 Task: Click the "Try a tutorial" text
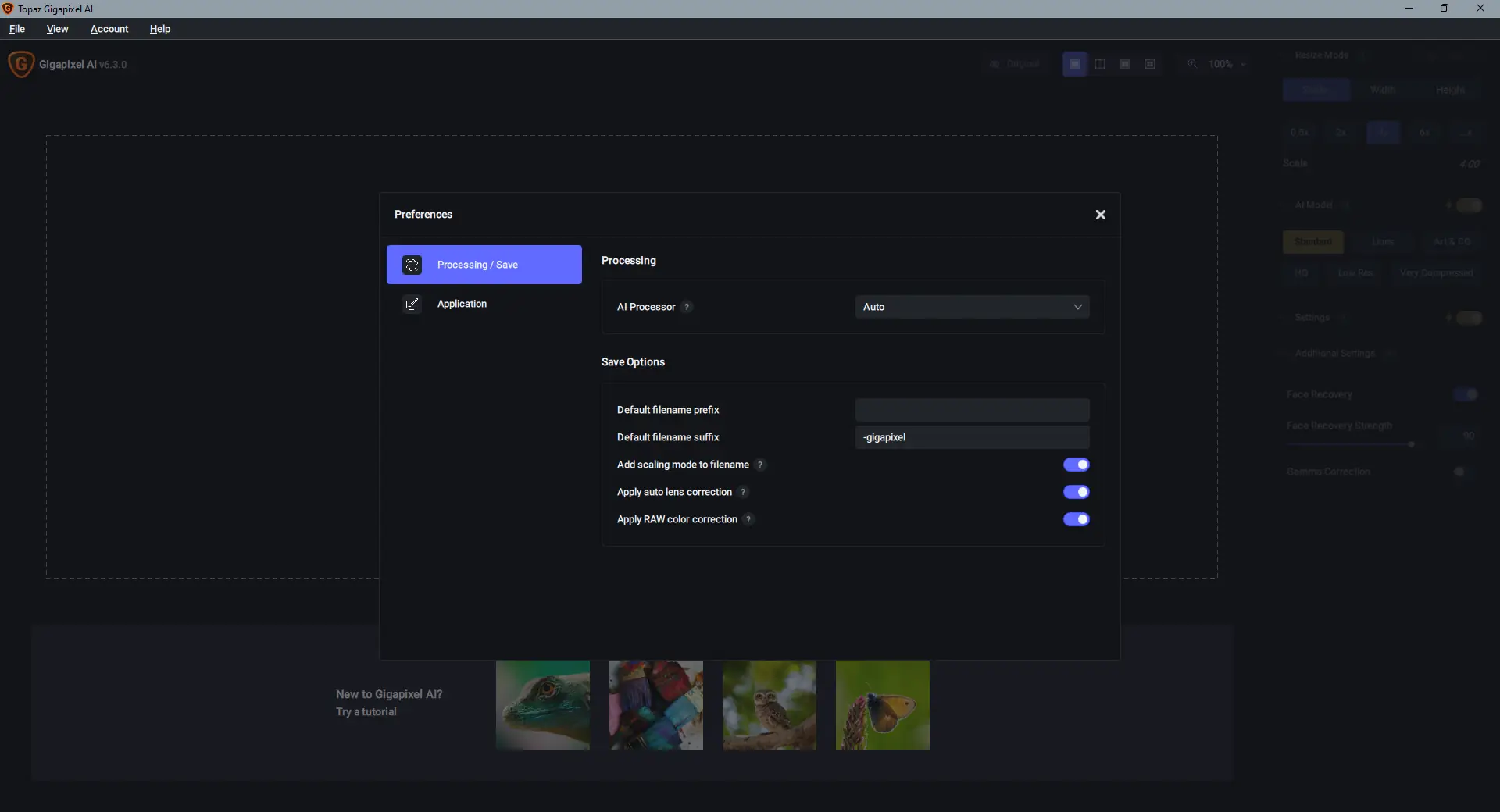tap(366, 712)
